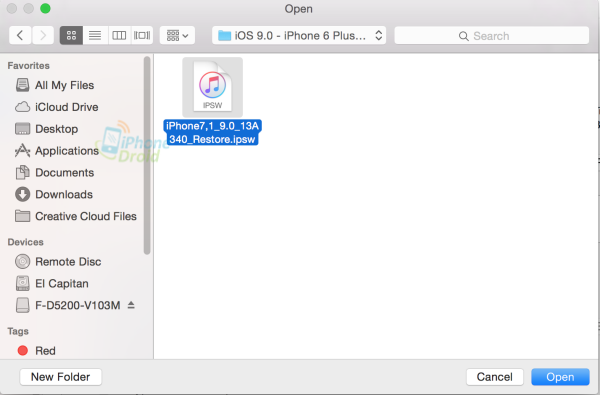The width and height of the screenshot is (600, 395).
Task: Go forward with the right chevron button
Action: 42,36
